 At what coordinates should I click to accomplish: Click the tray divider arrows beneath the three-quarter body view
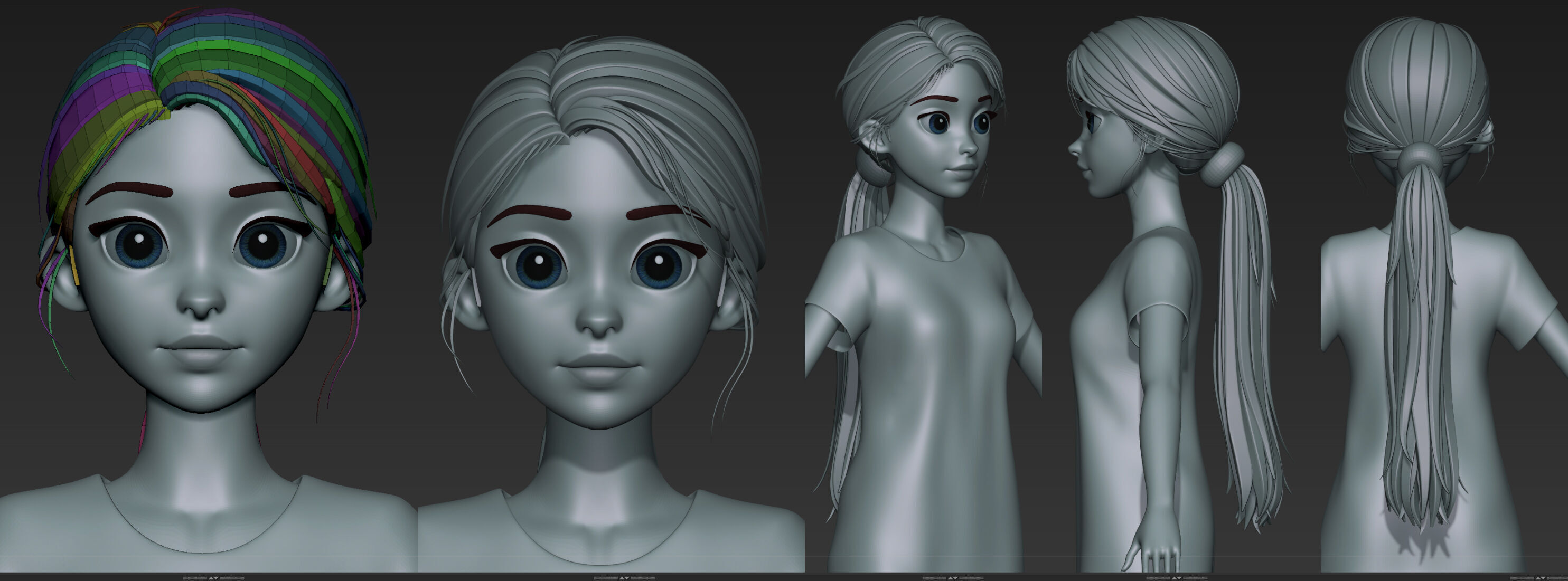pyautogui.click(x=953, y=578)
